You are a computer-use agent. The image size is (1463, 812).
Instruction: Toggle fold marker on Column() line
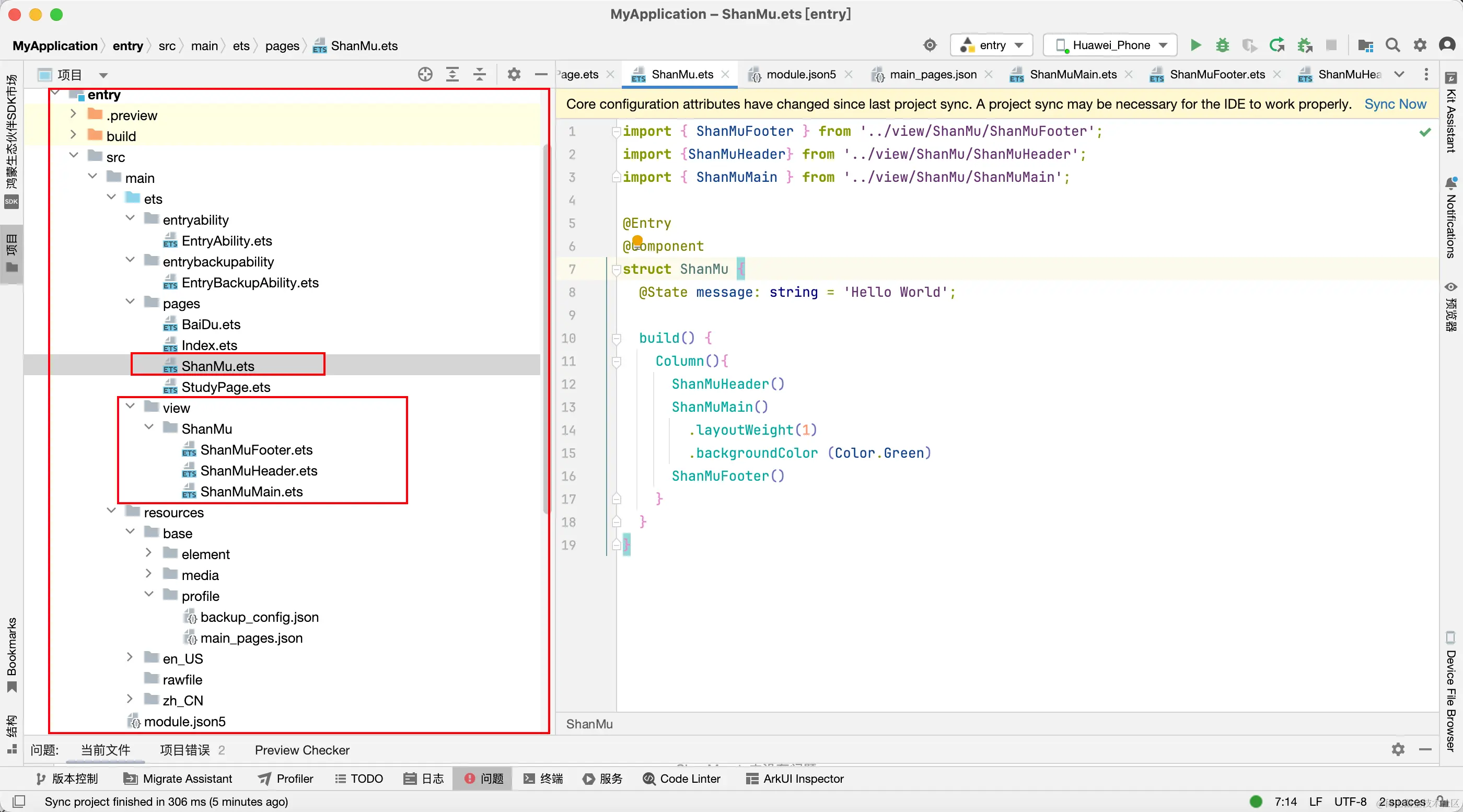(616, 361)
